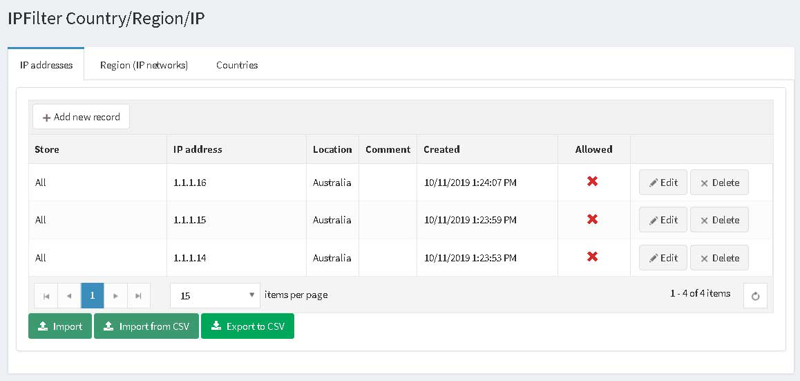Click the Store column header
Viewport: 800px width, 381px height.
tap(97, 149)
